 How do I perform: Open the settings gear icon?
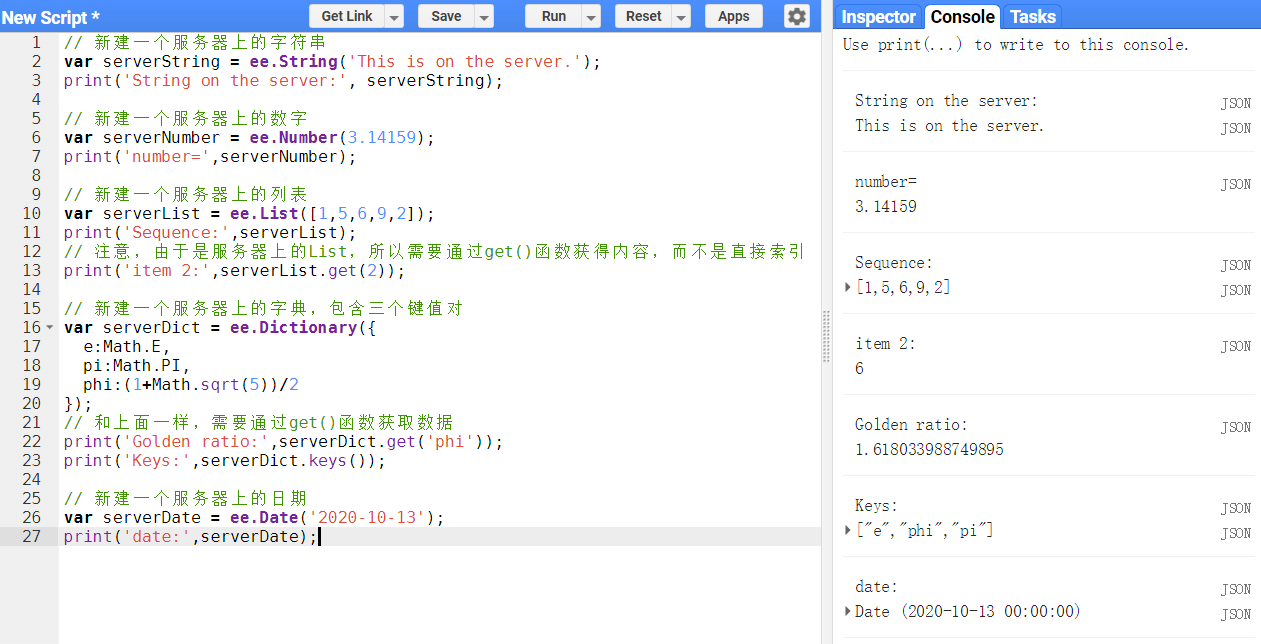coord(796,16)
